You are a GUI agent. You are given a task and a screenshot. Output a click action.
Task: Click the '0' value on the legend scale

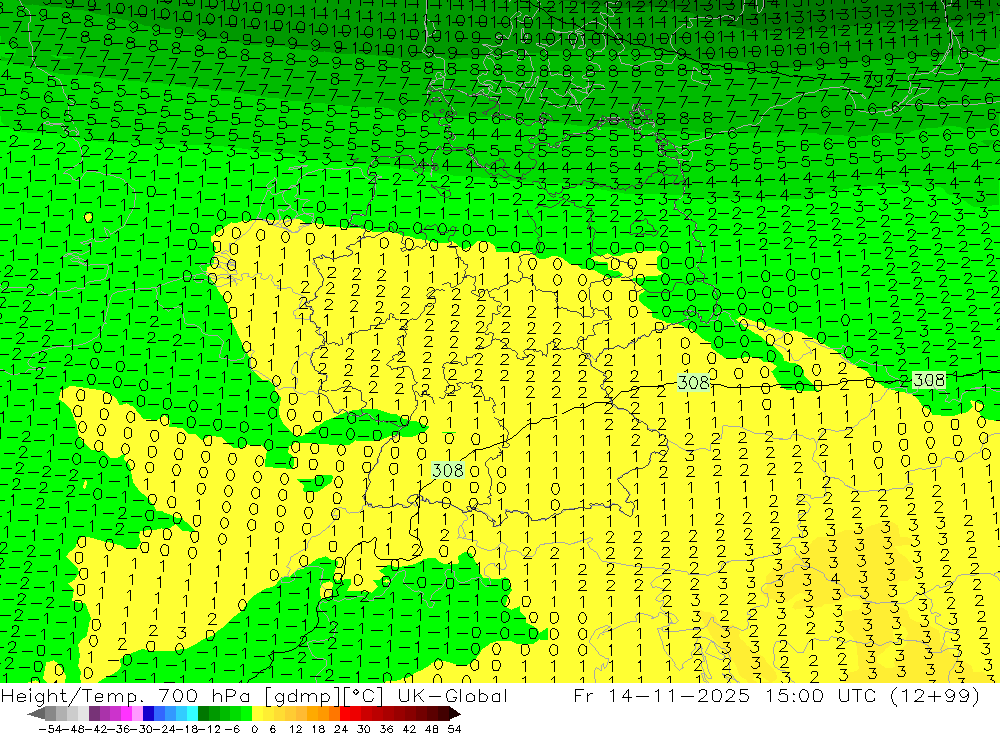pyautogui.click(x=254, y=729)
